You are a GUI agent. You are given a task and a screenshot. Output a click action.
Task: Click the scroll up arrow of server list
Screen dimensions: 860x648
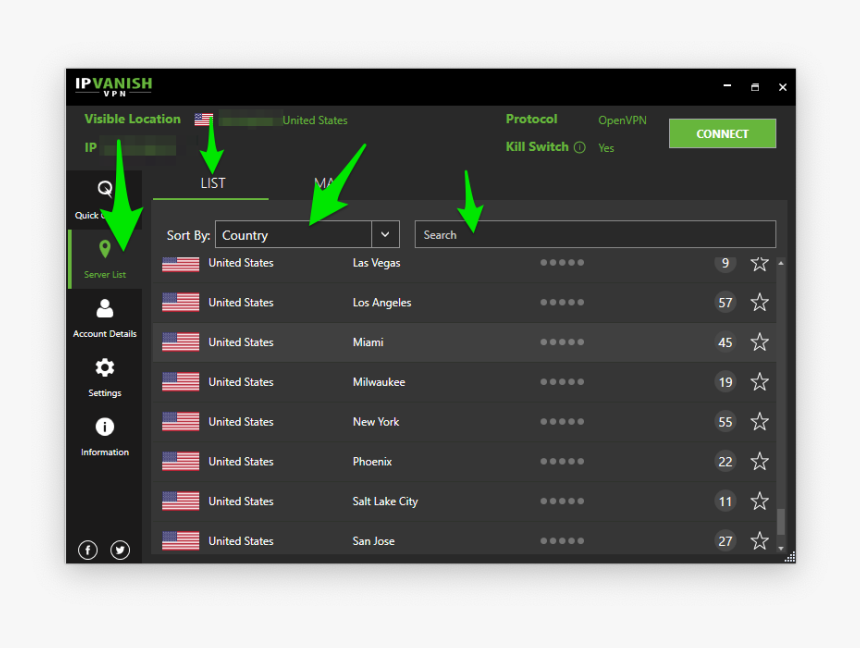click(781, 263)
